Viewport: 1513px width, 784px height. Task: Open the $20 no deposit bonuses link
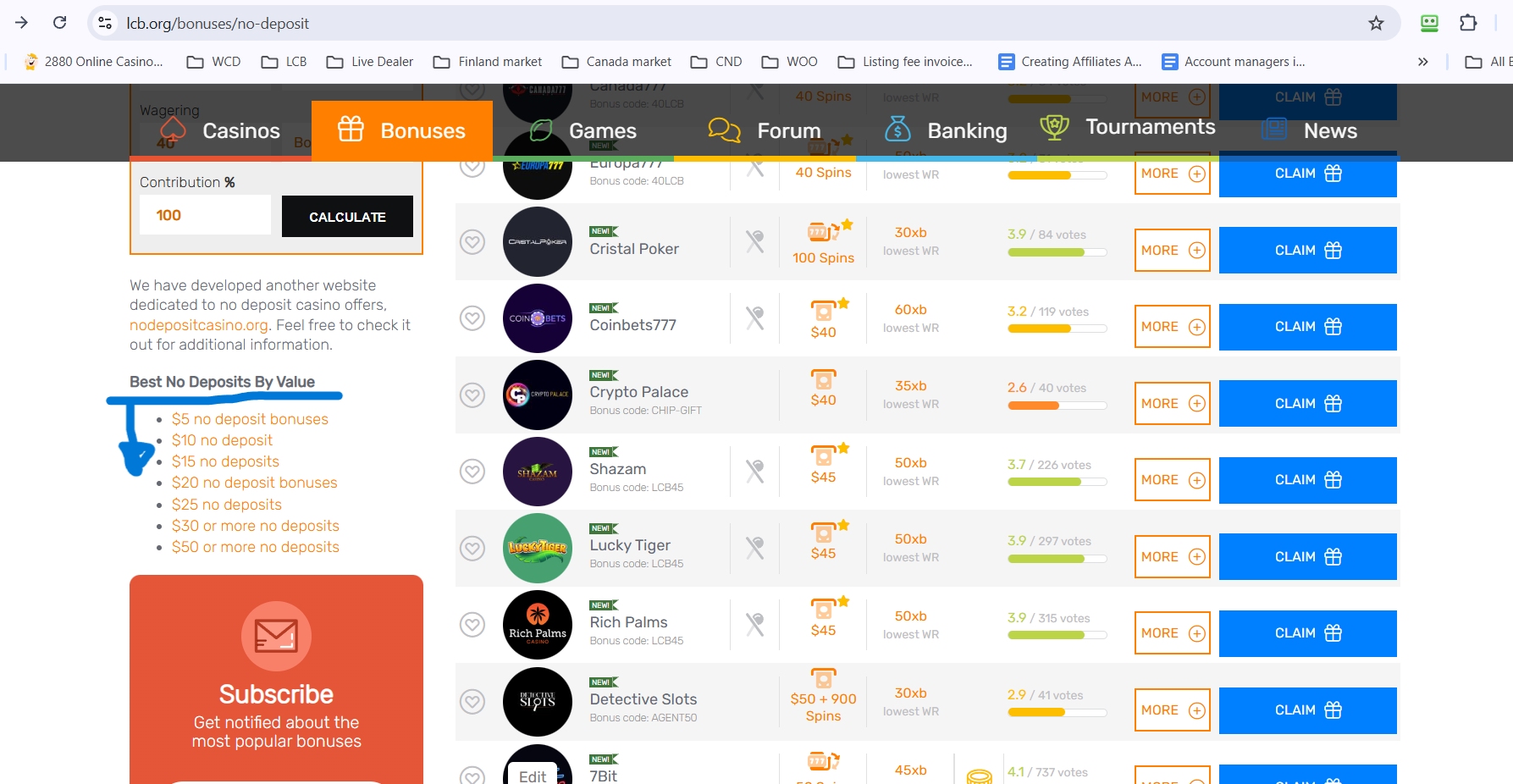(254, 483)
